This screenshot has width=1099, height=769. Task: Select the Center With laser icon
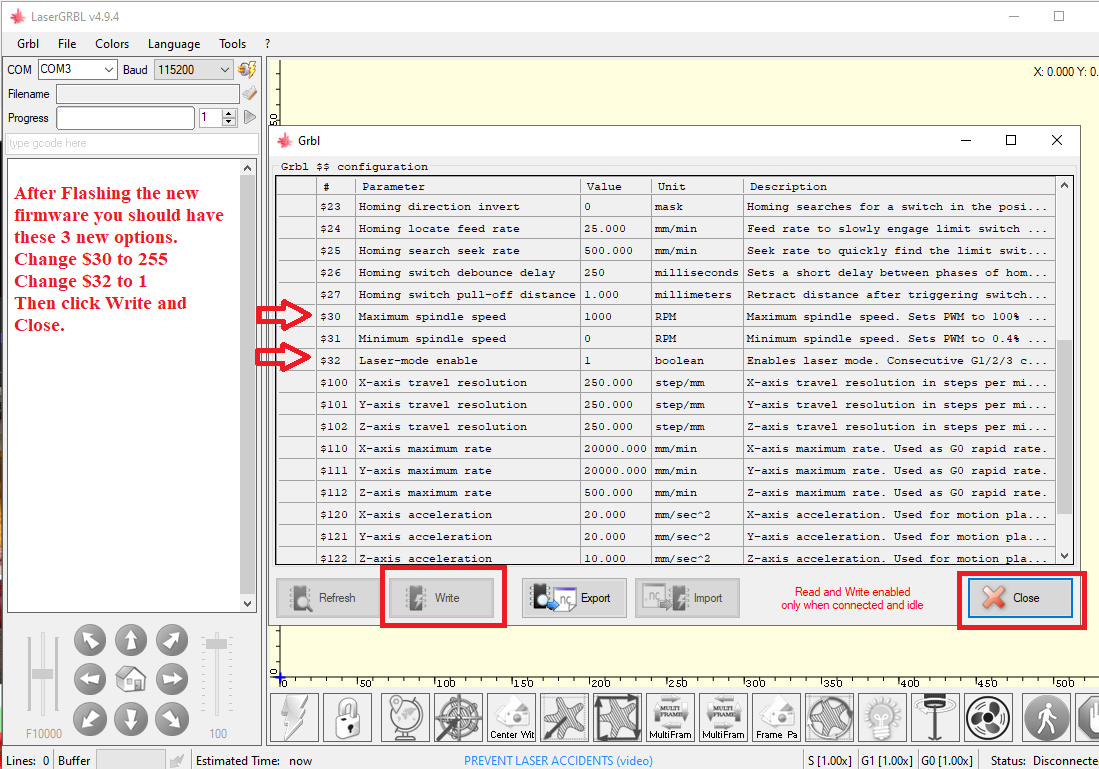pyautogui.click(x=512, y=716)
